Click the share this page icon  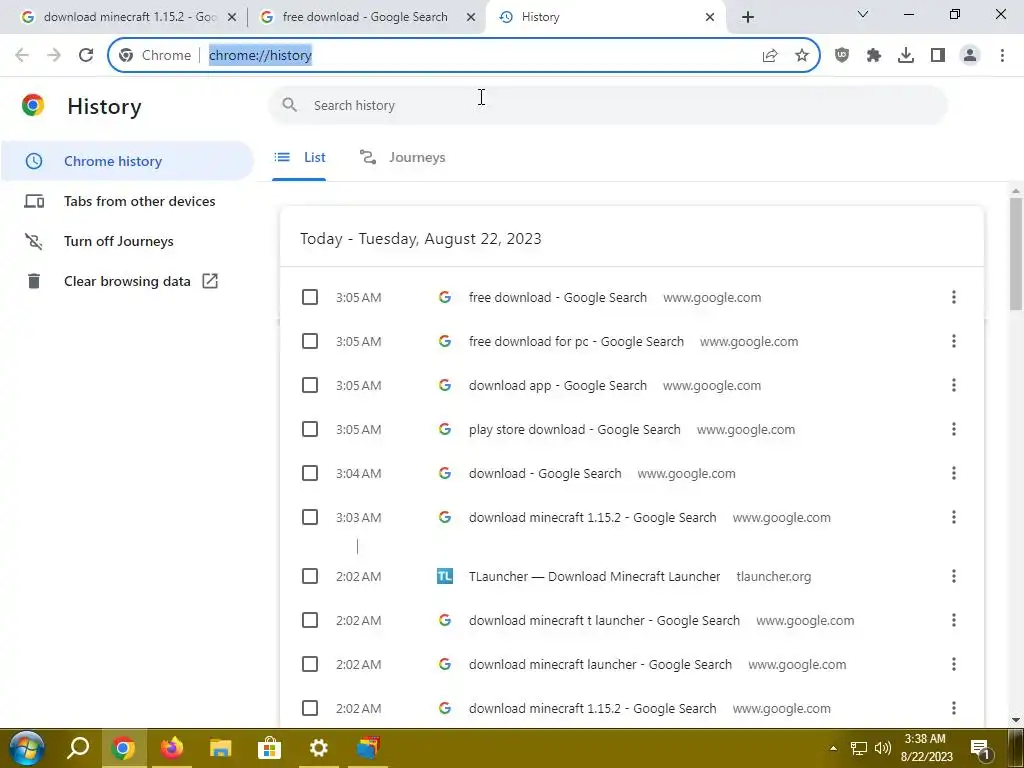[x=770, y=56]
